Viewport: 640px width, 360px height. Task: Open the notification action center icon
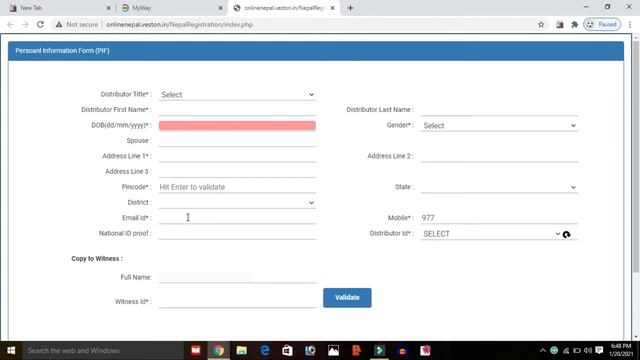599,351
